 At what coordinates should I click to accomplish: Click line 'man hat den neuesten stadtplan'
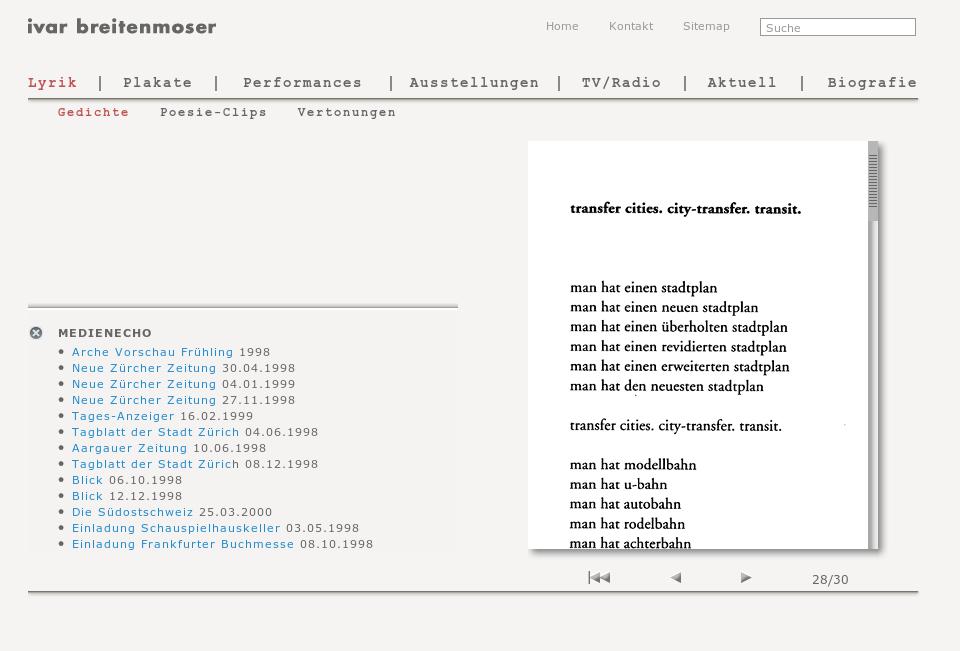click(666, 386)
